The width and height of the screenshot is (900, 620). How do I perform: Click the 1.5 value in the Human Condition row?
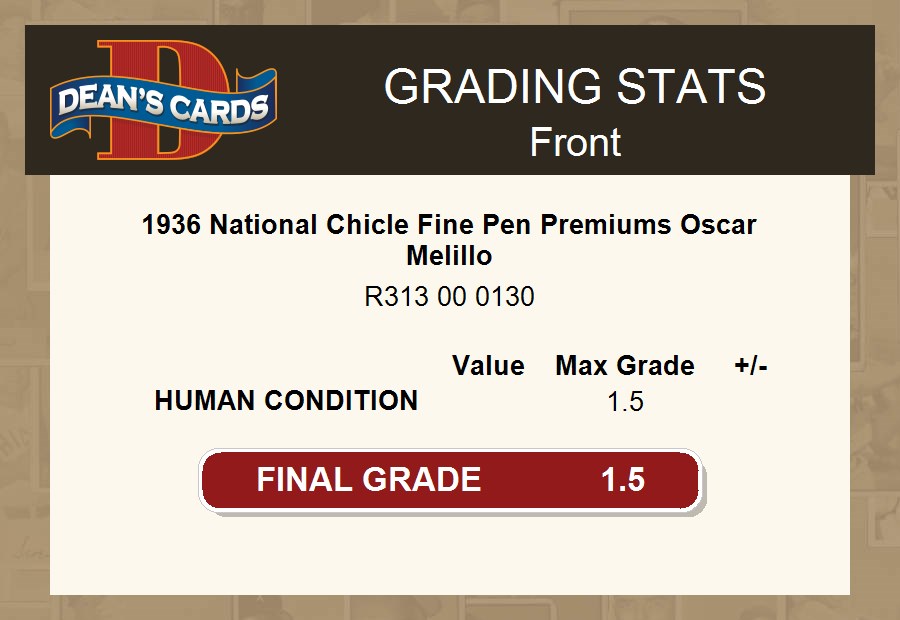[625, 402]
